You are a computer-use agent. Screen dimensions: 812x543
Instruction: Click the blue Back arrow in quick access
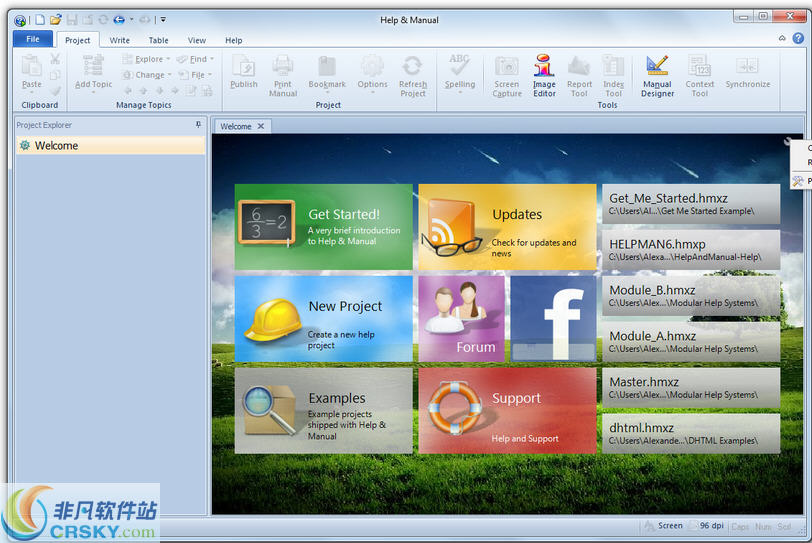click(119, 20)
